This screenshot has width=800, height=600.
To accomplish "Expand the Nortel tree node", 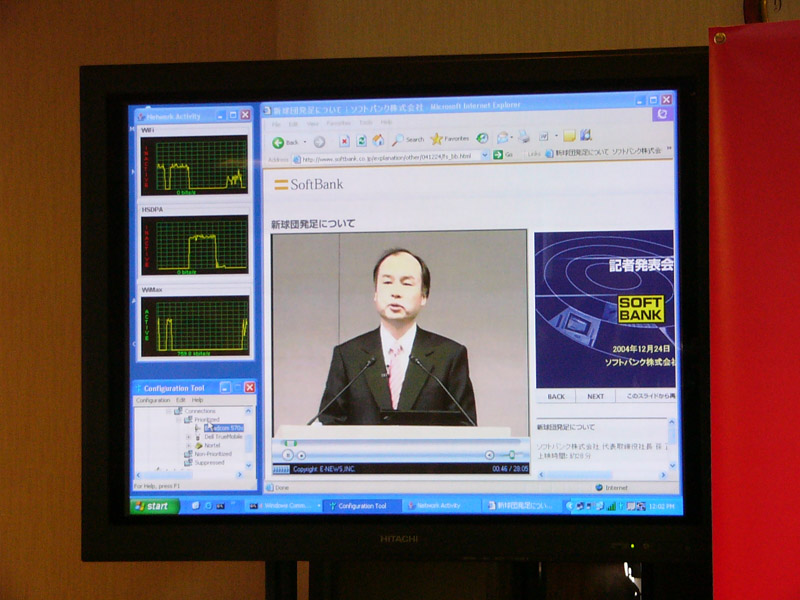I will (188, 446).
